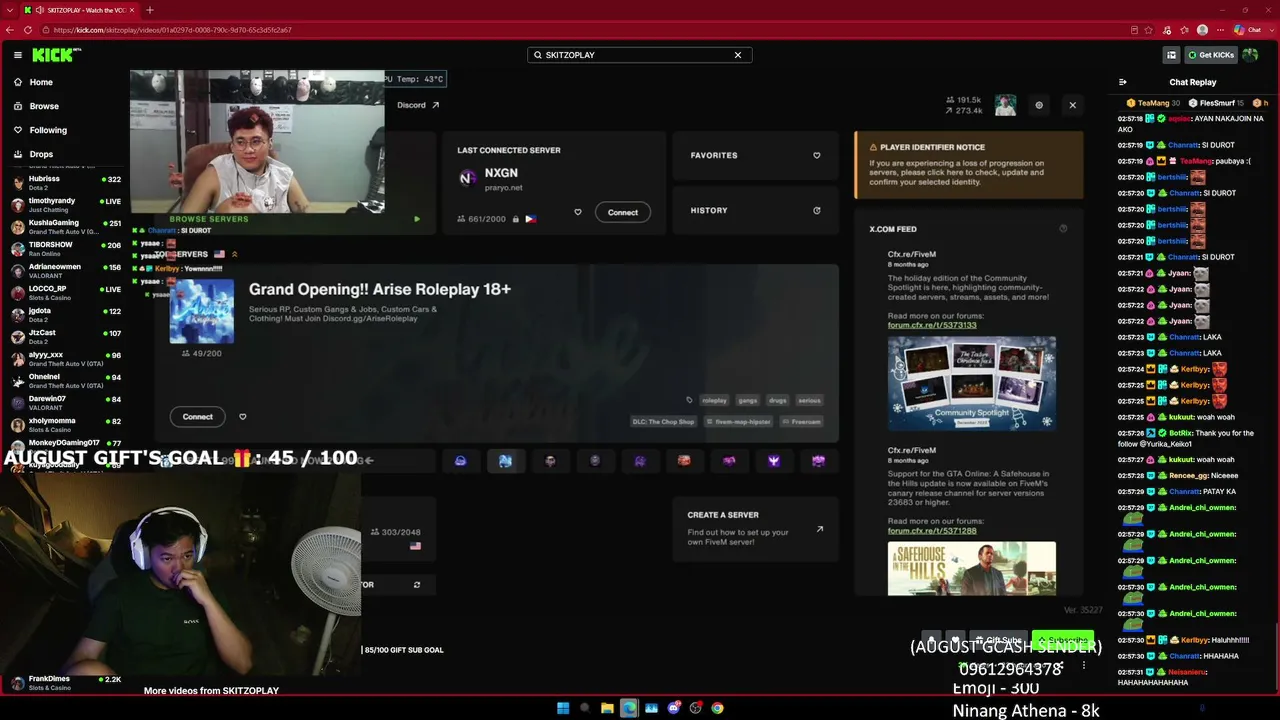
Task: Click the Player Identifier Notice banner
Action: tap(968, 164)
